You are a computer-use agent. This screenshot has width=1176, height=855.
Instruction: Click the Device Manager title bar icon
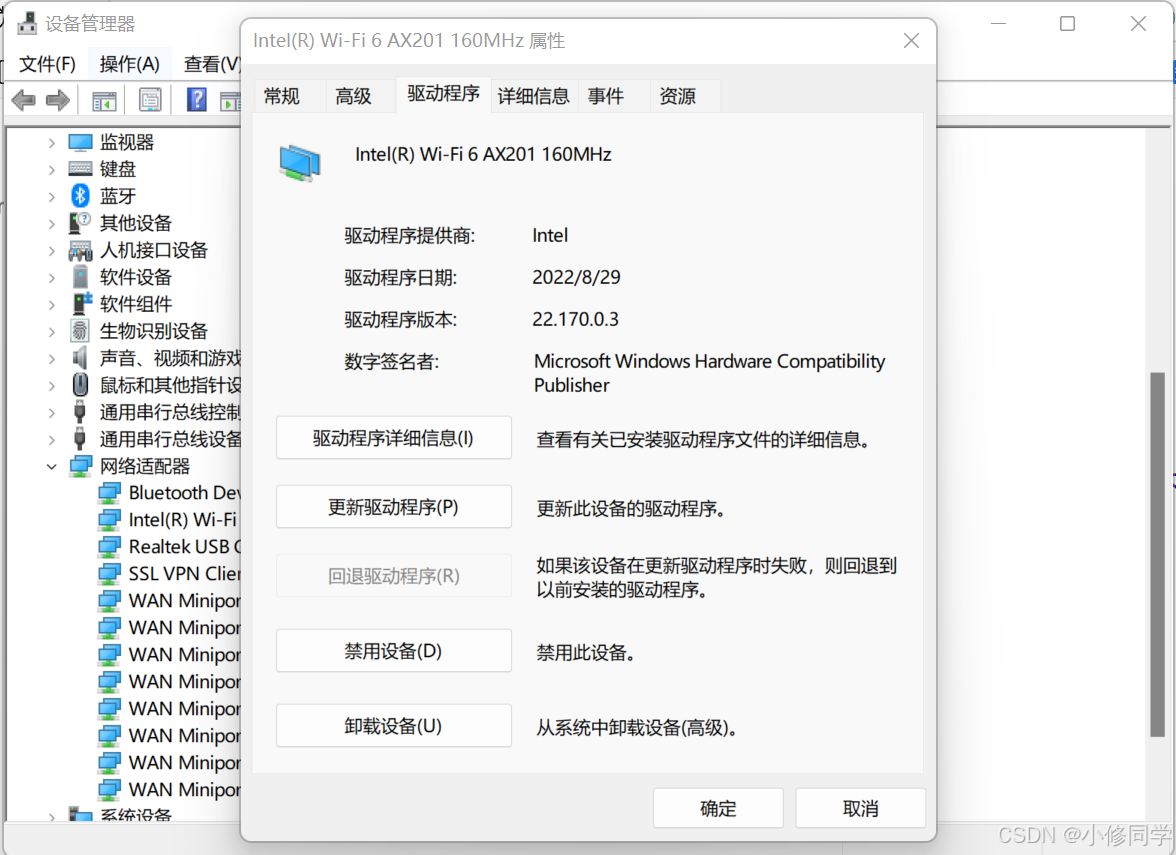coord(27,23)
